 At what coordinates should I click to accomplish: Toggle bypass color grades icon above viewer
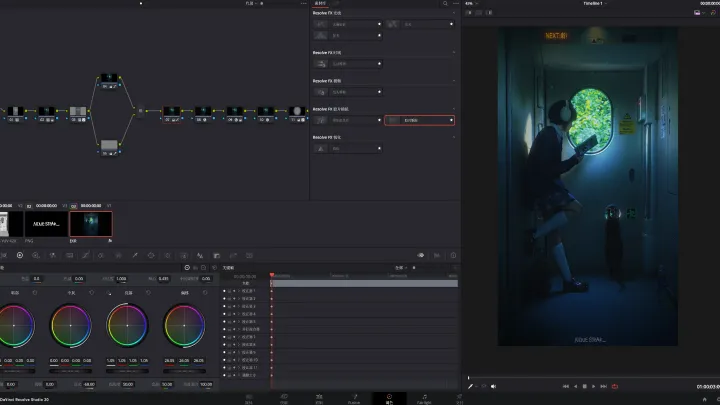[713, 13]
